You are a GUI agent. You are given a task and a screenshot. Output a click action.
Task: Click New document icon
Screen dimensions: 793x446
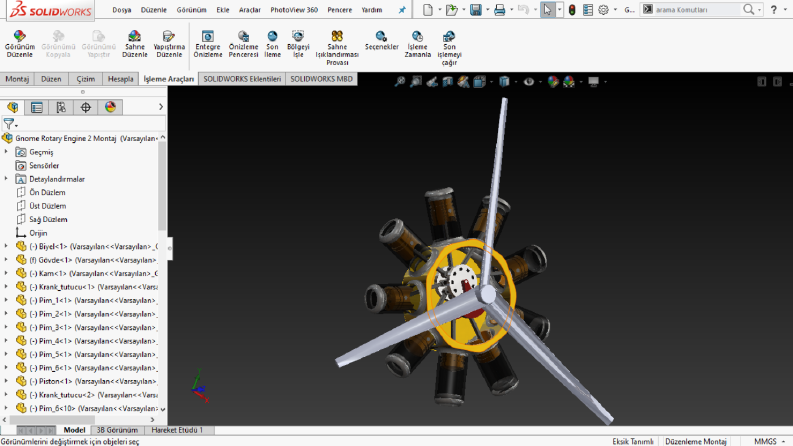pyautogui.click(x=428, y=10)
